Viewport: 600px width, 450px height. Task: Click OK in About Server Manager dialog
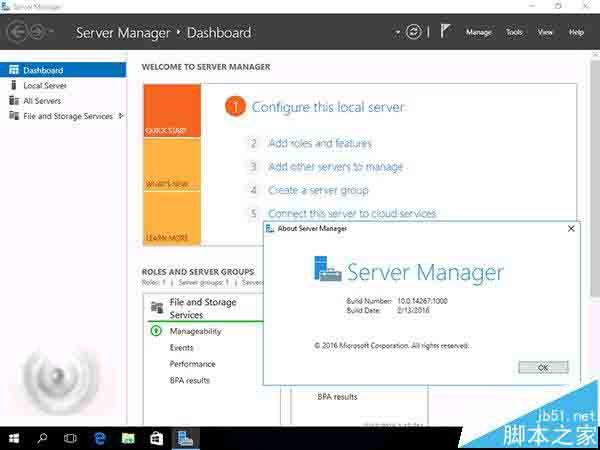click(543, 368)
